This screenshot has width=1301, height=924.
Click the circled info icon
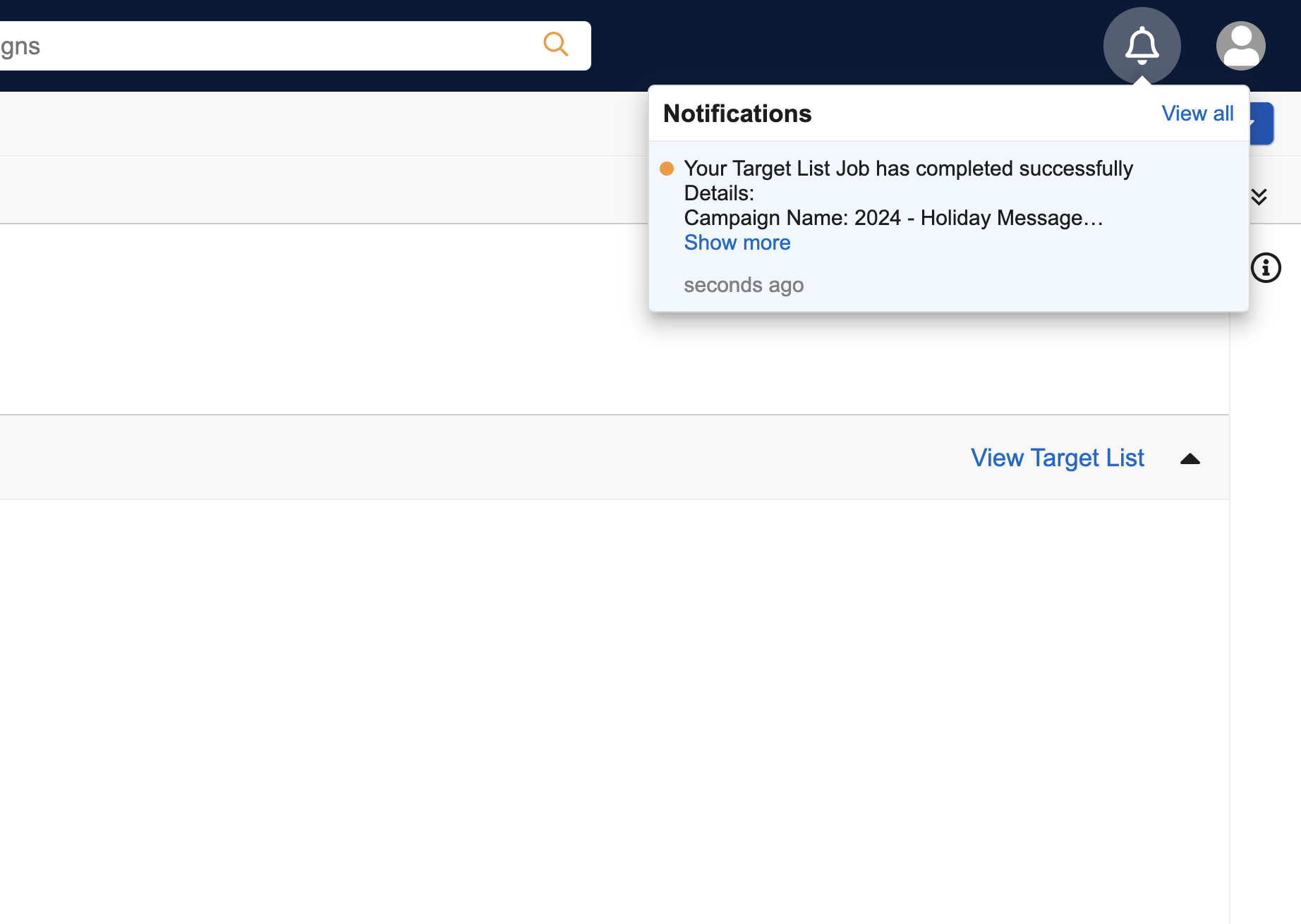(1266, 268)
